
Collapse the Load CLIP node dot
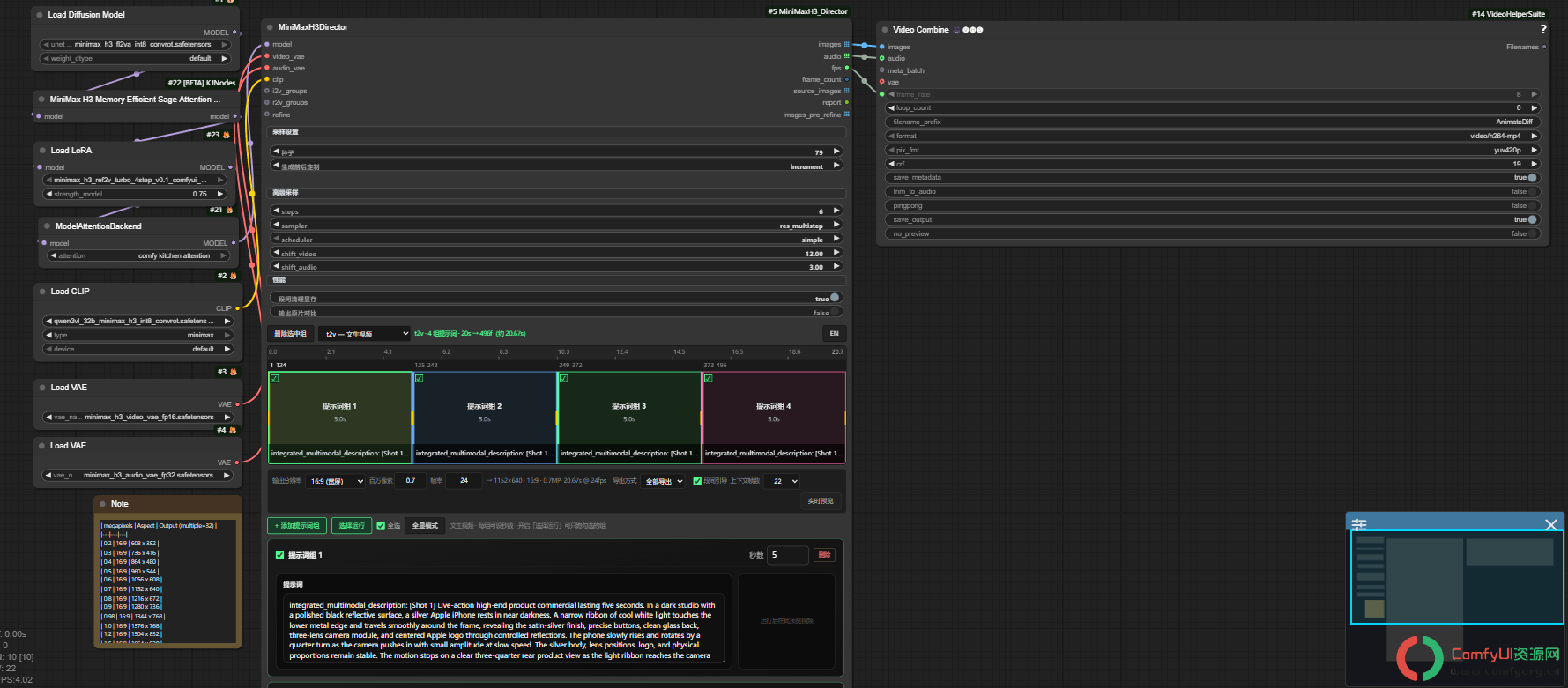[x=42, y=292]
